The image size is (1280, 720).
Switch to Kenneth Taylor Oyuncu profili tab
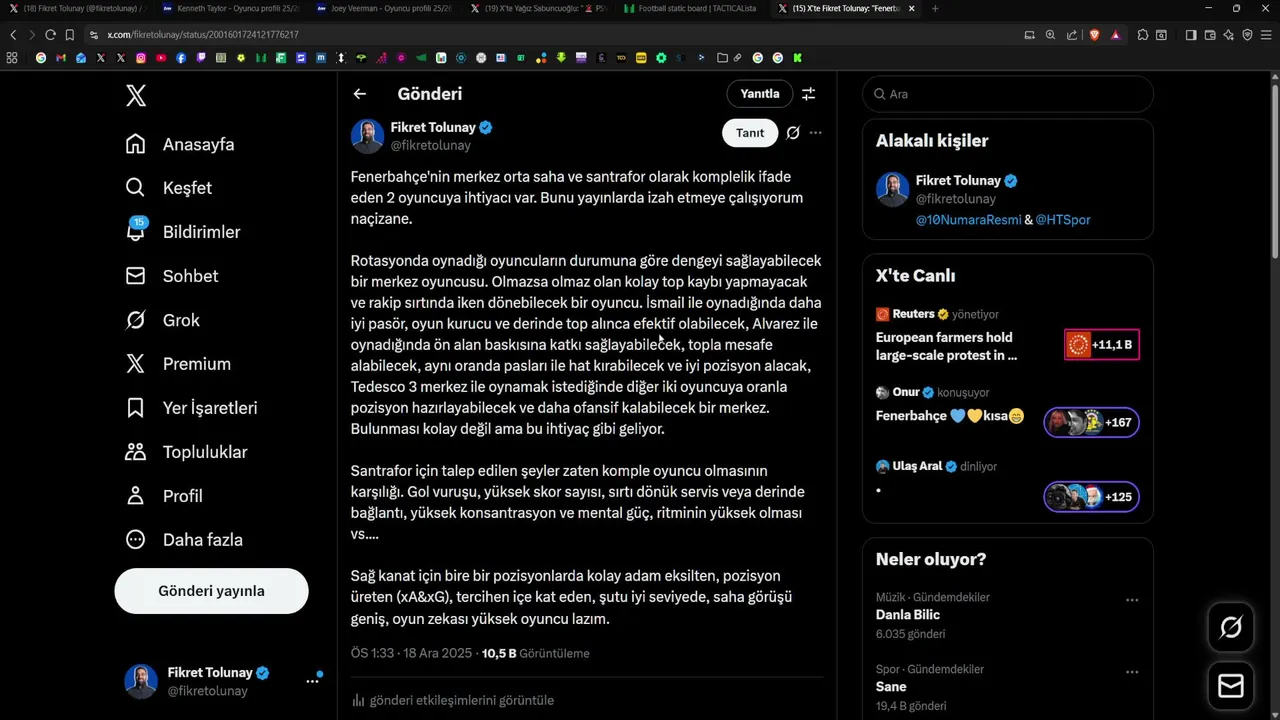click(x=231, y=8)
